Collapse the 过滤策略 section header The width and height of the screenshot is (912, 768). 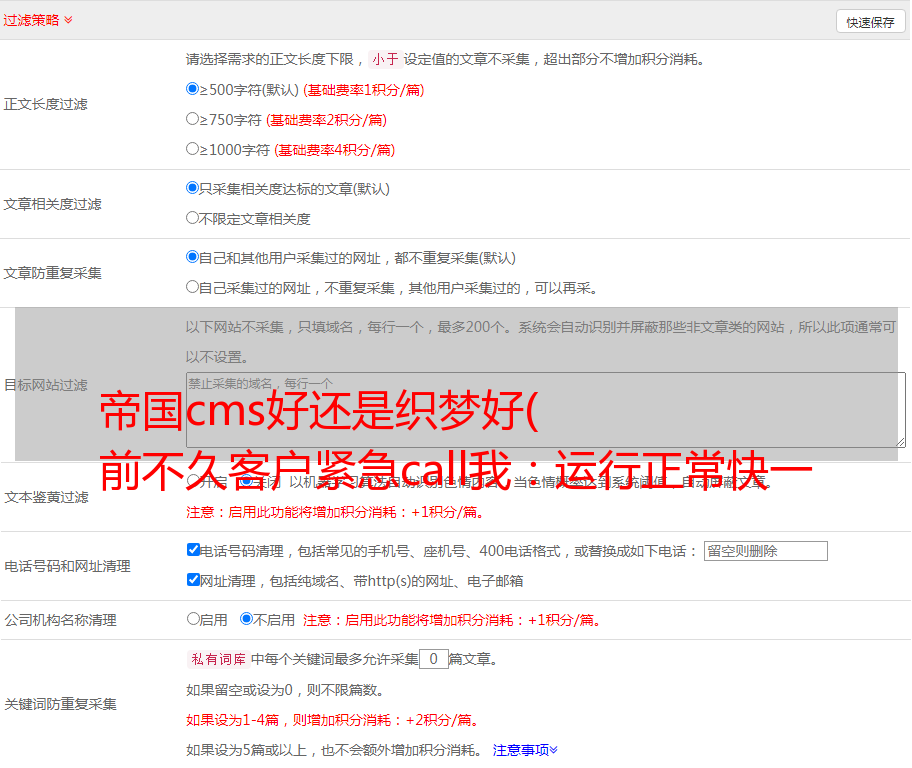pos(38,20)
